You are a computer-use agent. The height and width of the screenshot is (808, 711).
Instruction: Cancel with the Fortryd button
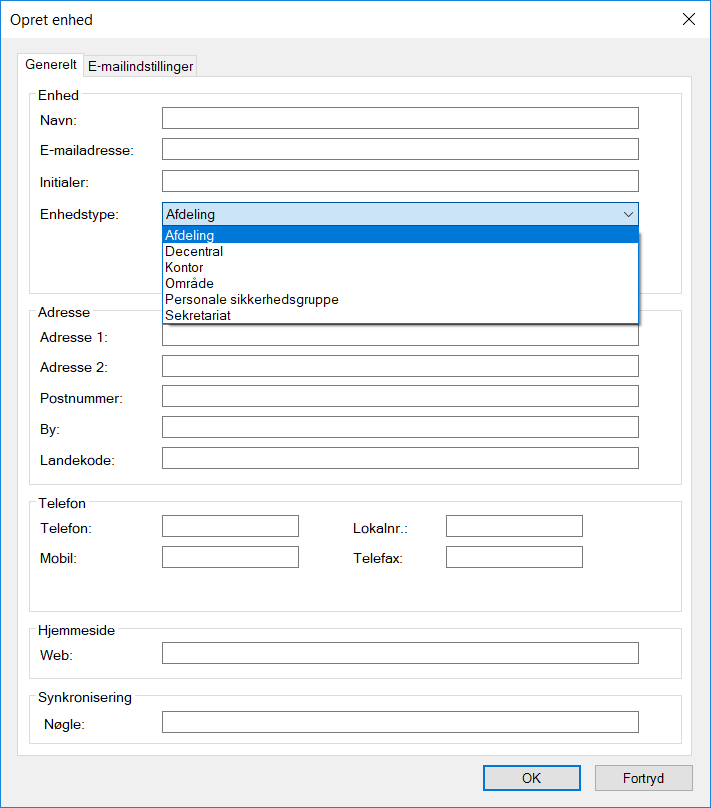click(643, 778)
